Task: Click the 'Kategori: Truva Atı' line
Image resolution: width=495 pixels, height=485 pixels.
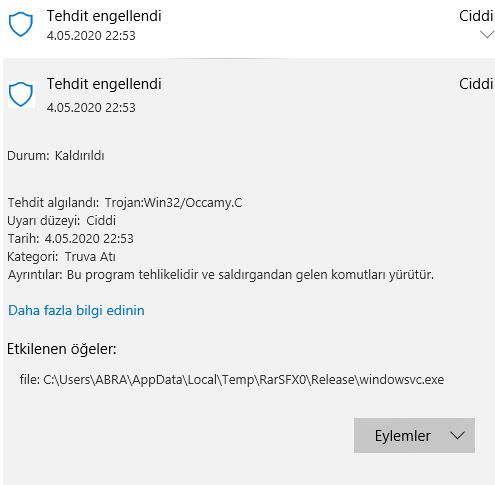Action: [x=61, y=257]
